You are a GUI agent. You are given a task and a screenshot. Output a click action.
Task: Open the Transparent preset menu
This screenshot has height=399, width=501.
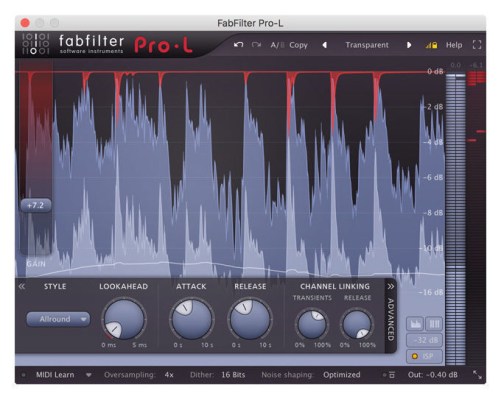click(367, 45)
